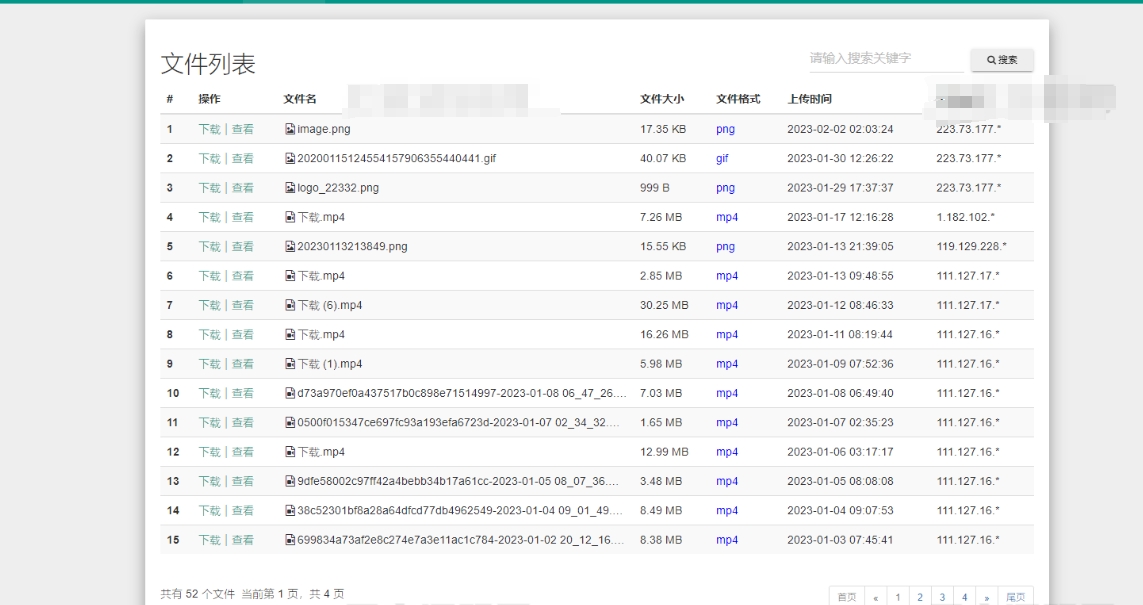View the 38c52301… file in row 14

tap(243, 510)
